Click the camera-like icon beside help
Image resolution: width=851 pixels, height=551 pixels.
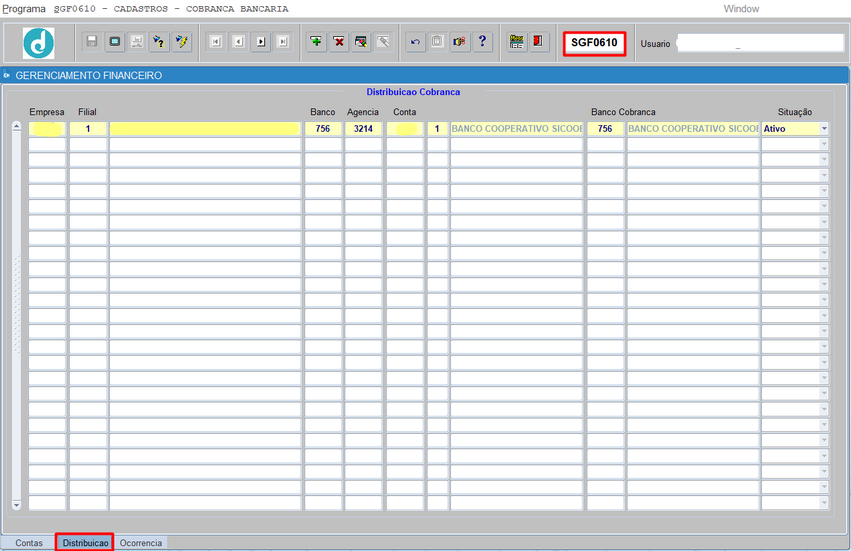point(460,42)
